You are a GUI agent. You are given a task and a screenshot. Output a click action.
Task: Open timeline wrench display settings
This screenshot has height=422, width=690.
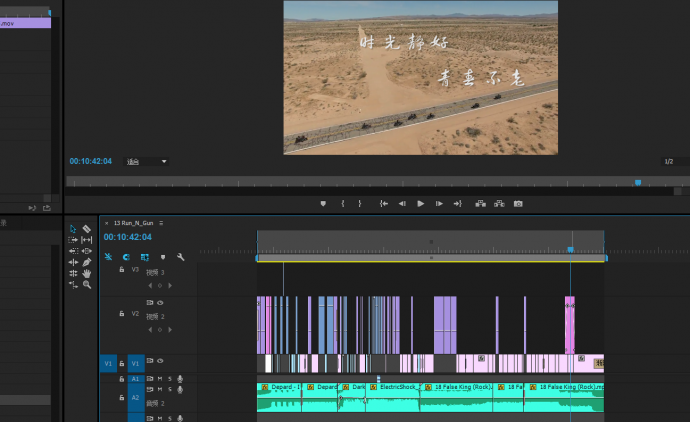click(180, 257)
